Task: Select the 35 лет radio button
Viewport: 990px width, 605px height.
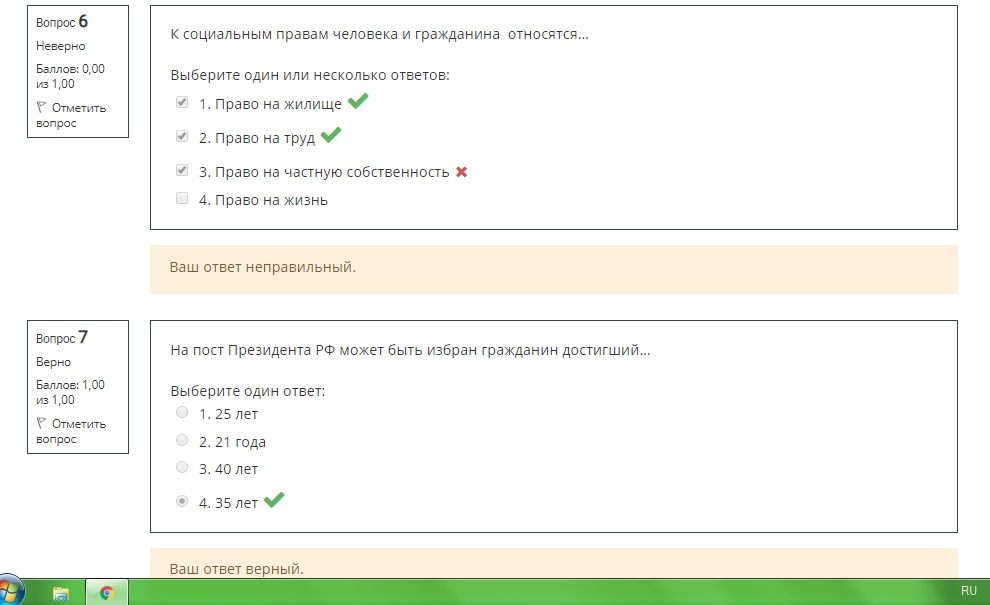Action: pos(182,501)
